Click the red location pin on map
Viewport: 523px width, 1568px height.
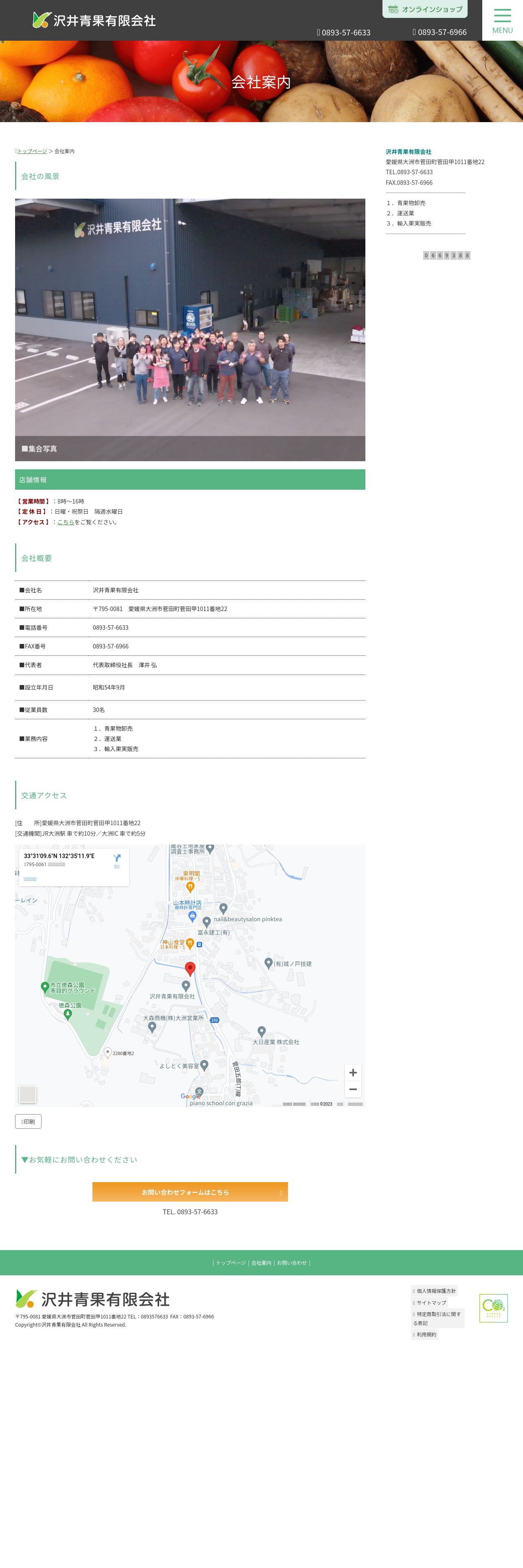[x=190, y=969]
